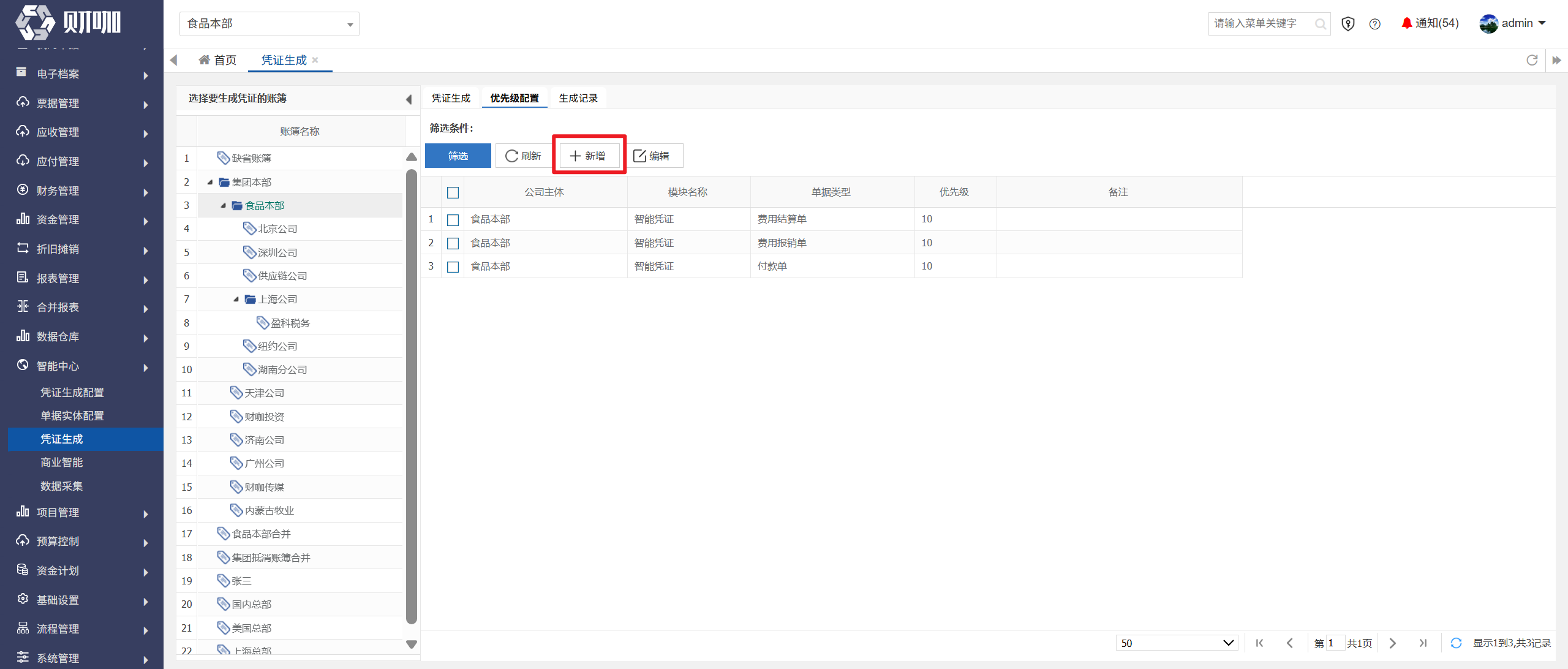Image resolution: width=1568 pixels, height=669 pixels.
Task: Open the 食品本部 organization dropdown
Action: coord(269,24)
